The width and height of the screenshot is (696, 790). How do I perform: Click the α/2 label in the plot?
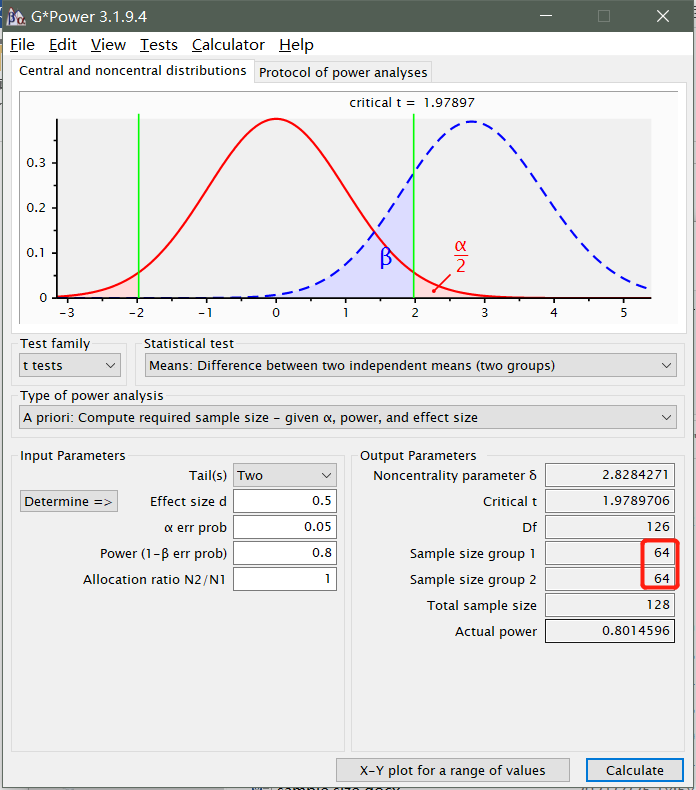click(x=461, y=256)
